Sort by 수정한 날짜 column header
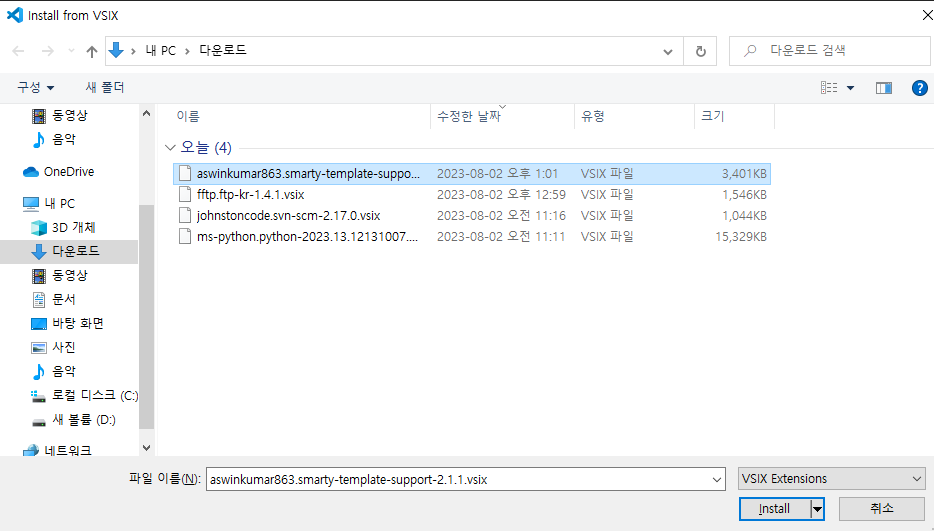 (x=469, y=116)
